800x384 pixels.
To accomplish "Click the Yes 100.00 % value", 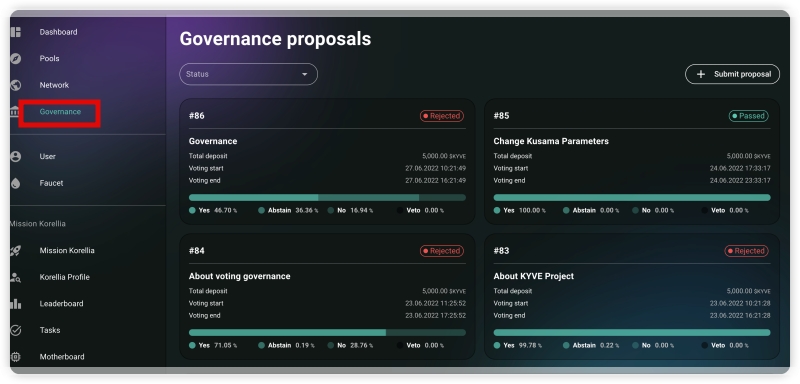I will (533, 211).
